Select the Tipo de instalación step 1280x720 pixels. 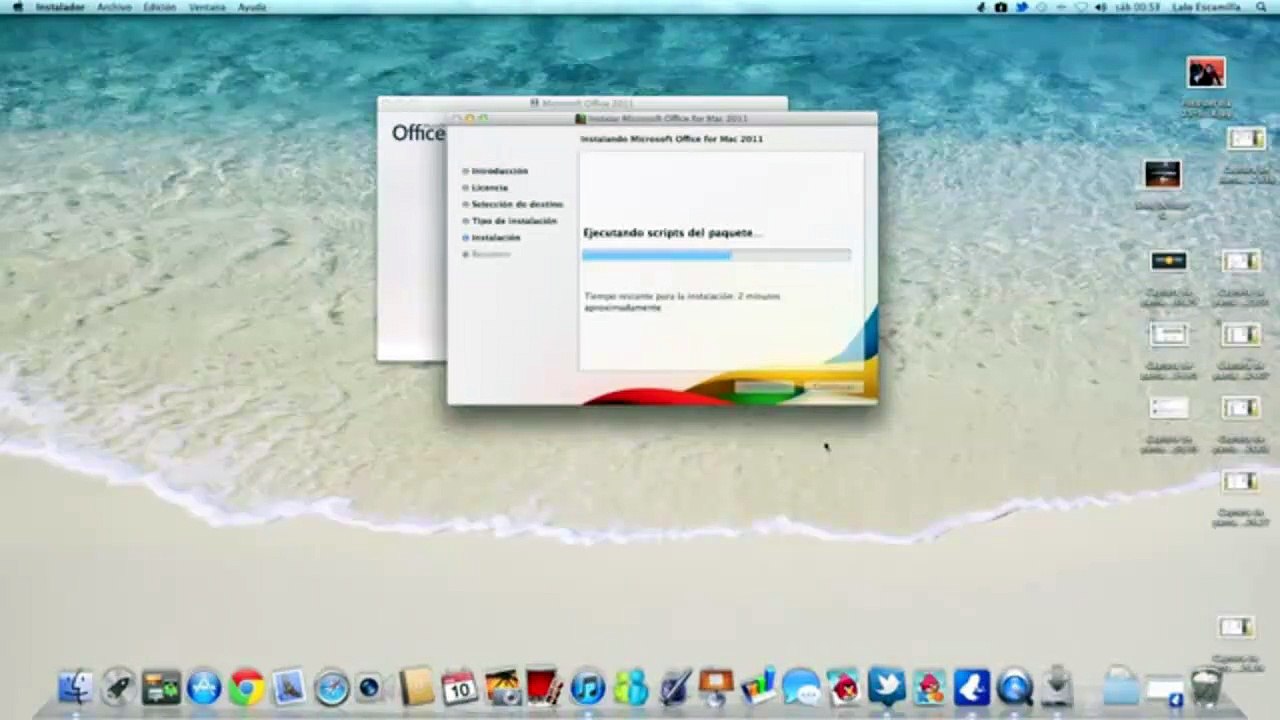pyautogui.click(x=514, y=221)
